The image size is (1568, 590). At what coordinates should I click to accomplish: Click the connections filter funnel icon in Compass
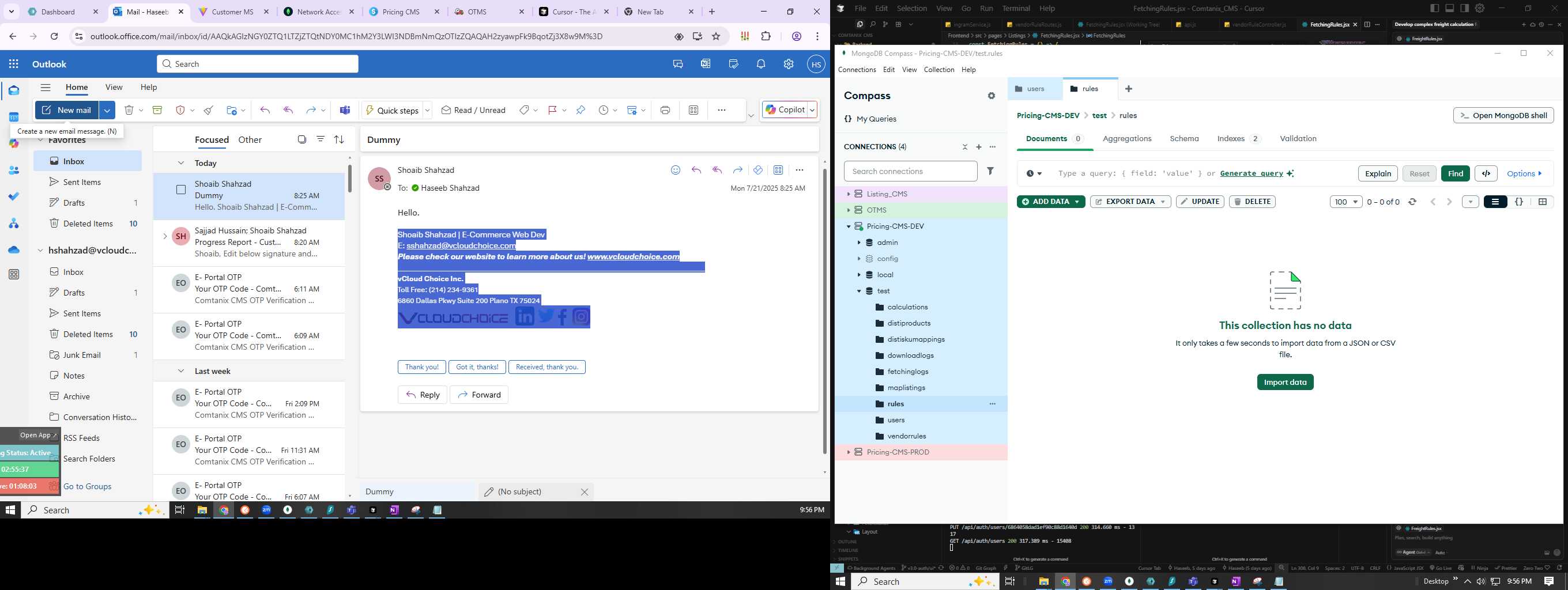click(990, 172)
